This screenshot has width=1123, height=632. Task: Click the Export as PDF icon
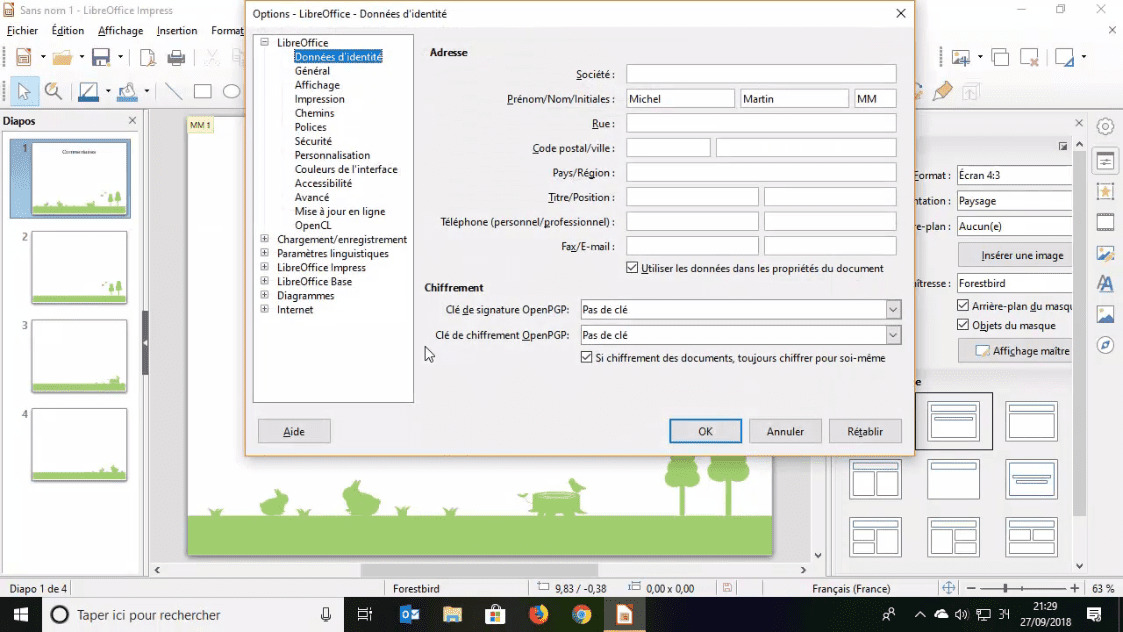pyautogui.click(x=148, y=57)
